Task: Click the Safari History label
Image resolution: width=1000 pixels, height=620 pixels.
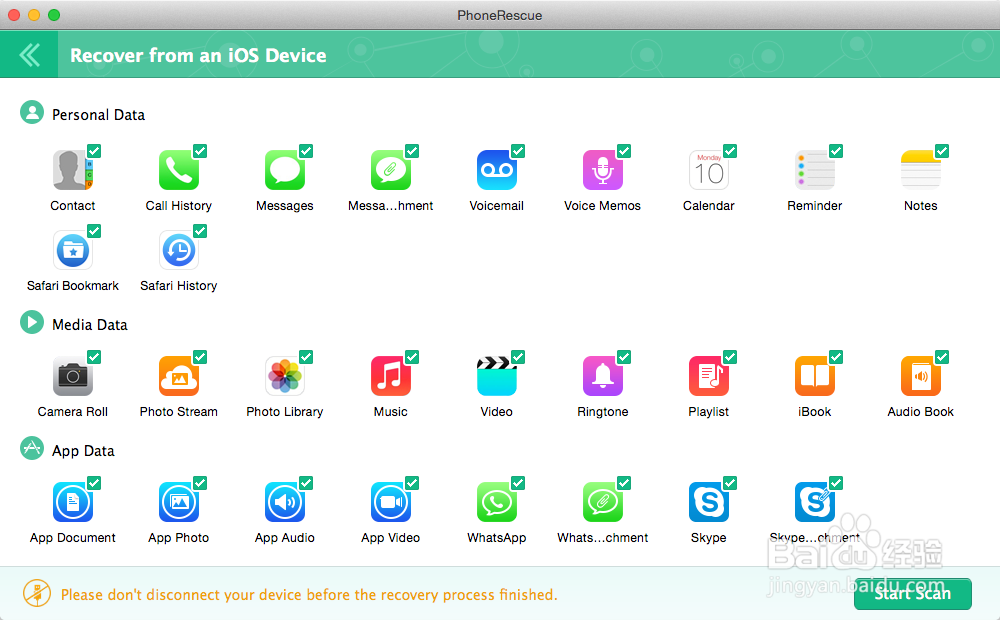Action: click(x=179, y=286)
